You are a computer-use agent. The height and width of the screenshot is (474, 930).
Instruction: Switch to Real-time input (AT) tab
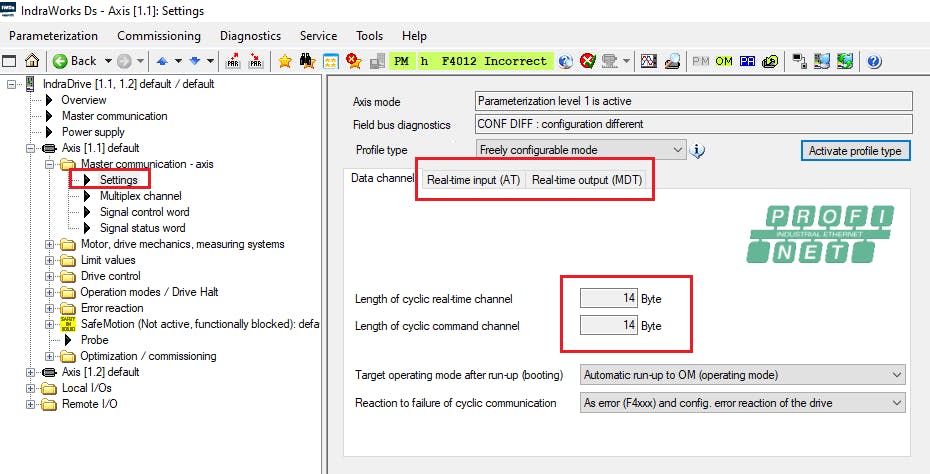pos(473,180)
